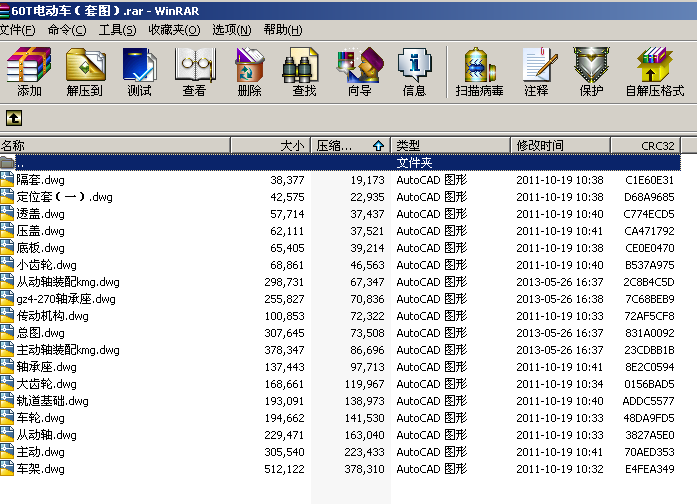Select the file 总图.dwg
This screenshot has height=504, width=697.
pos(40,333)
